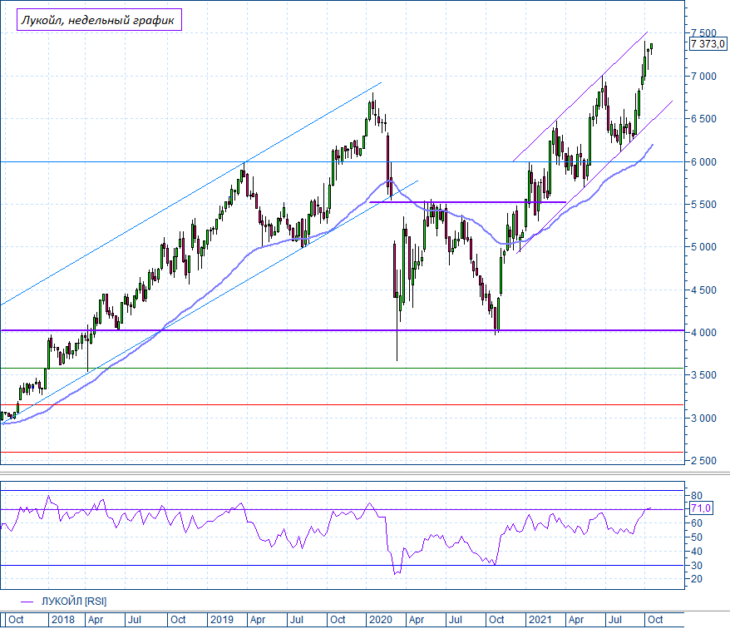The width and height of the screenshot is (730, 629).
Task: Click the 7 000 price axis label
Action: pyautogui.click(x=703, y=76)
